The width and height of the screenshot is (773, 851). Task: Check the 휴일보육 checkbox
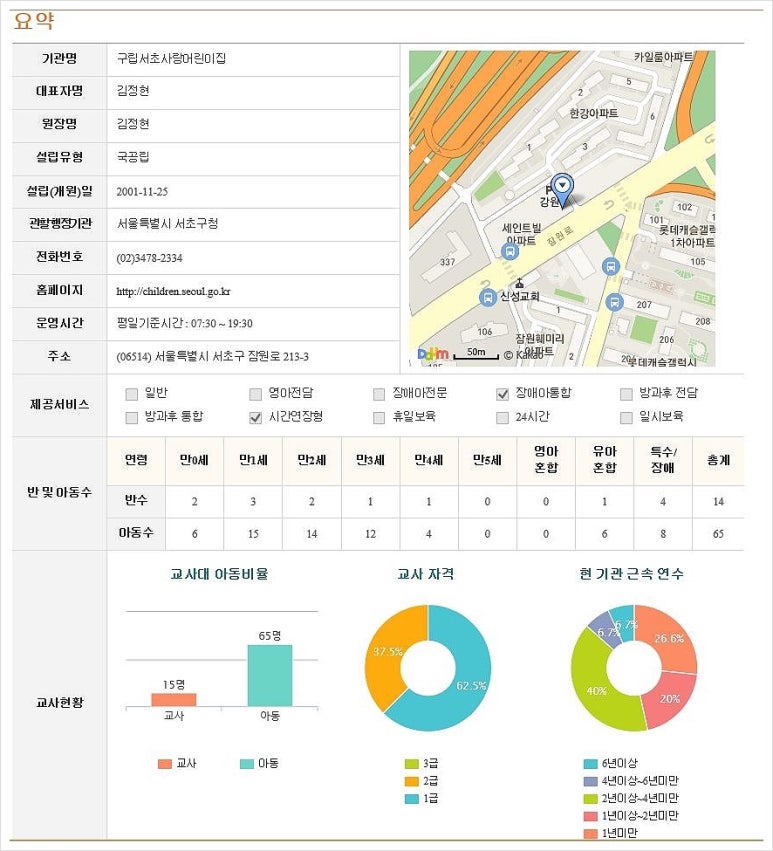coord(379,417)
